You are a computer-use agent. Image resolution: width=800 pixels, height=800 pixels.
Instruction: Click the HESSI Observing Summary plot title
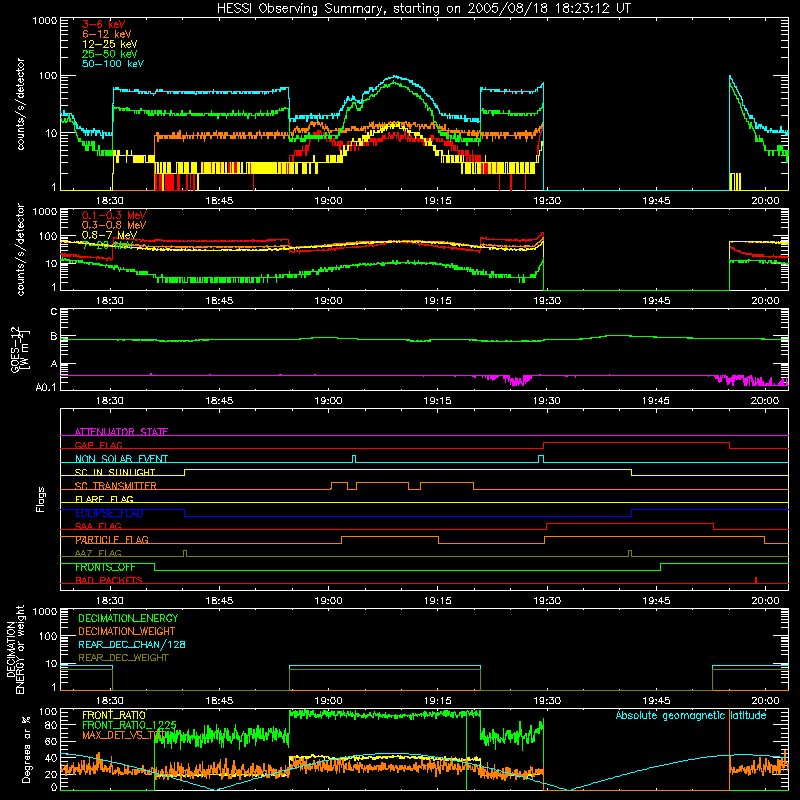[x=424, y=8]
